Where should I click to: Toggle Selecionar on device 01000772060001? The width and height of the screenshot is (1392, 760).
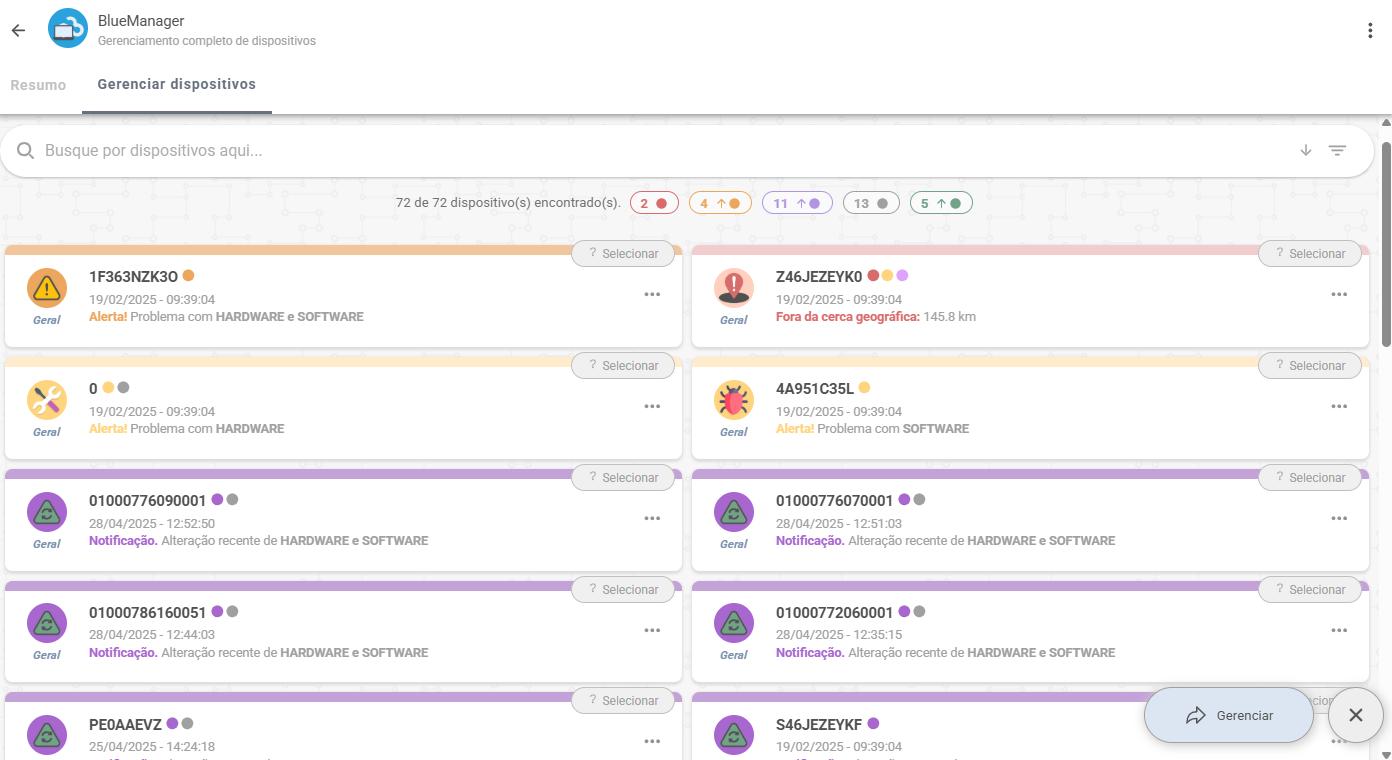1309,590
